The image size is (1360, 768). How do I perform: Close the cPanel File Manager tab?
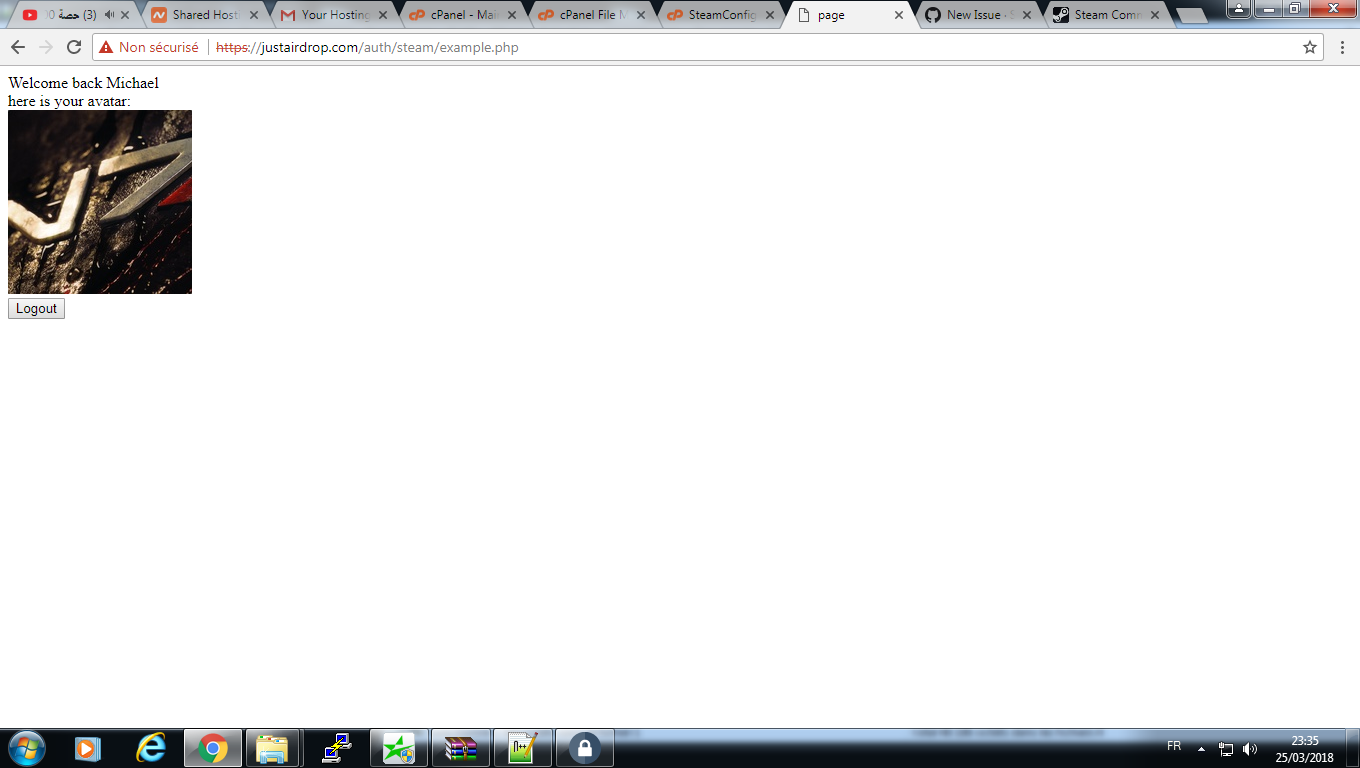(641, 15)
